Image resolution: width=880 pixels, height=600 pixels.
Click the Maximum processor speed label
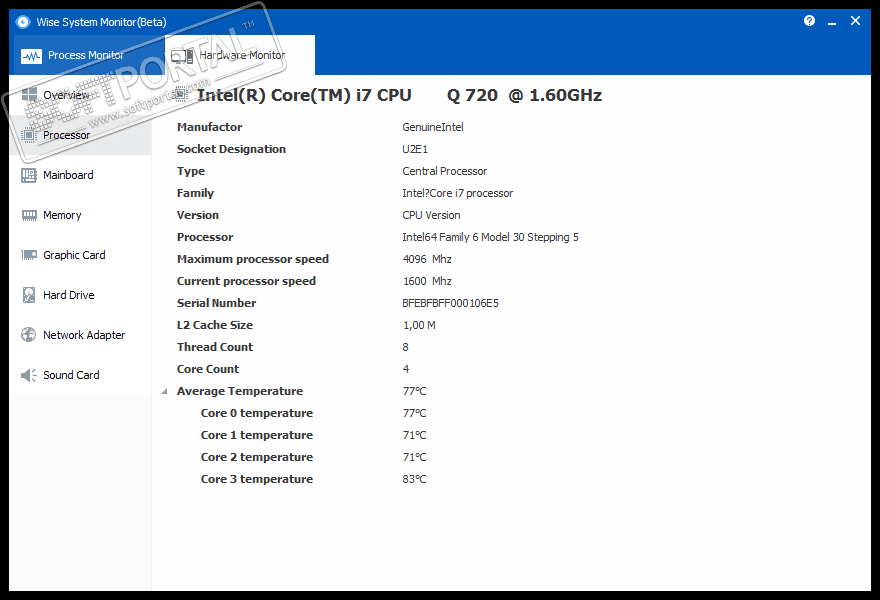253,259
